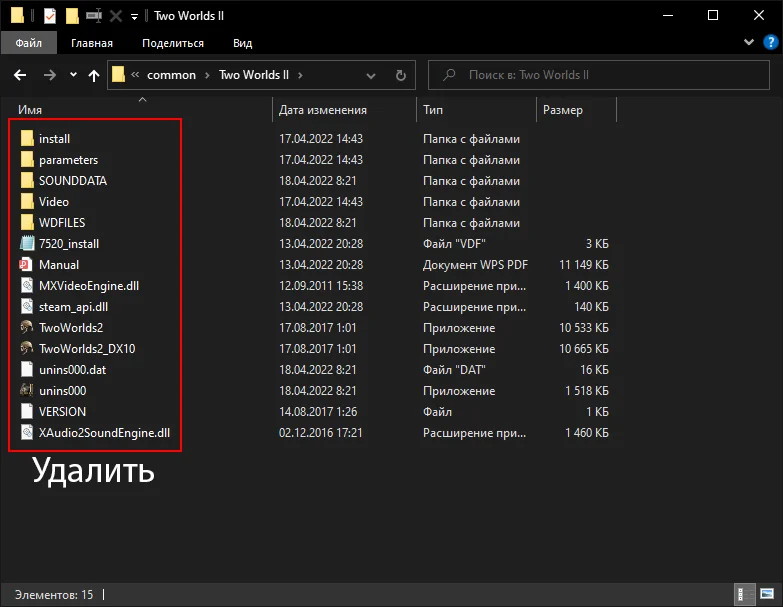Select the parameters folder icon
Viewport: 783px width, 607px height.
(x=27, y=159)
